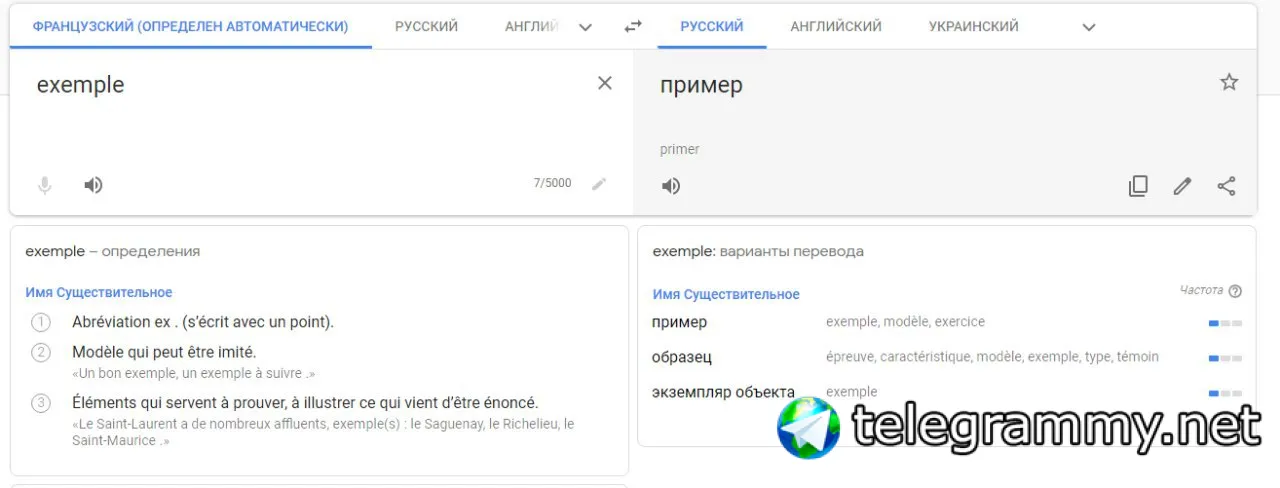Listen to source text exemple
This screenshot has height=488, width=1280.
point(93,185)
